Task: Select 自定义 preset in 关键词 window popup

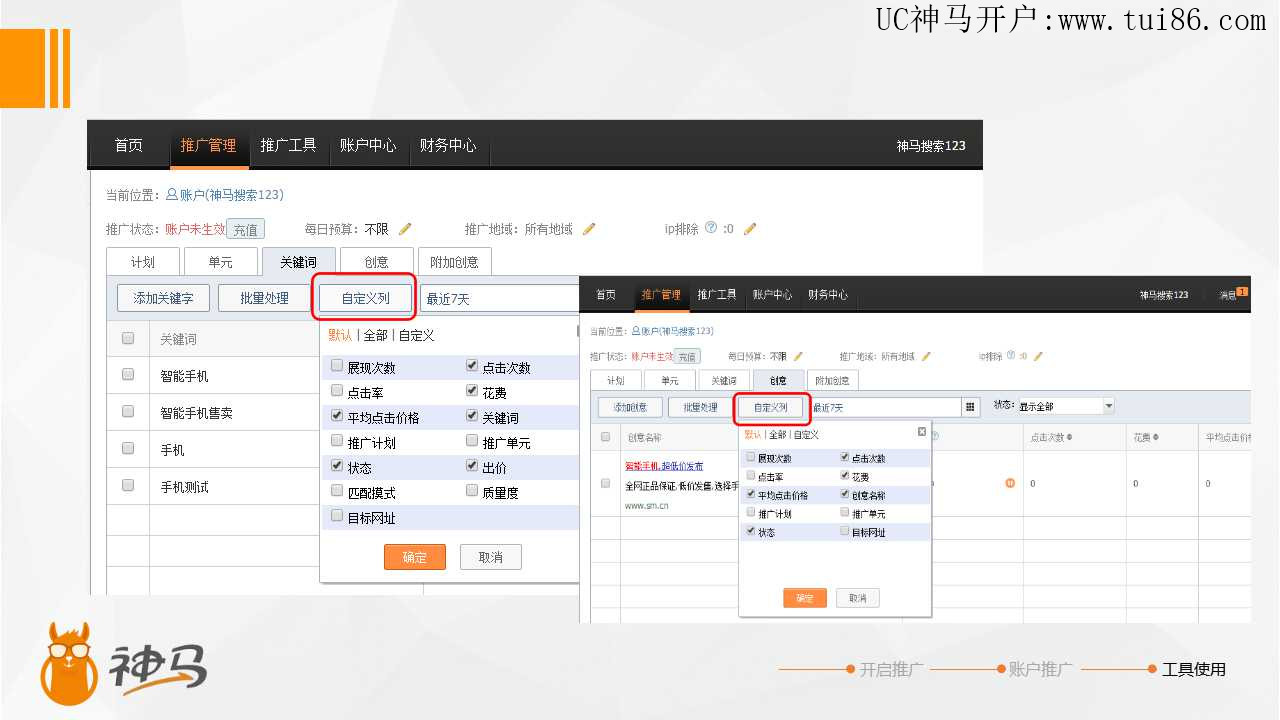Action: (x=416, y=335)
